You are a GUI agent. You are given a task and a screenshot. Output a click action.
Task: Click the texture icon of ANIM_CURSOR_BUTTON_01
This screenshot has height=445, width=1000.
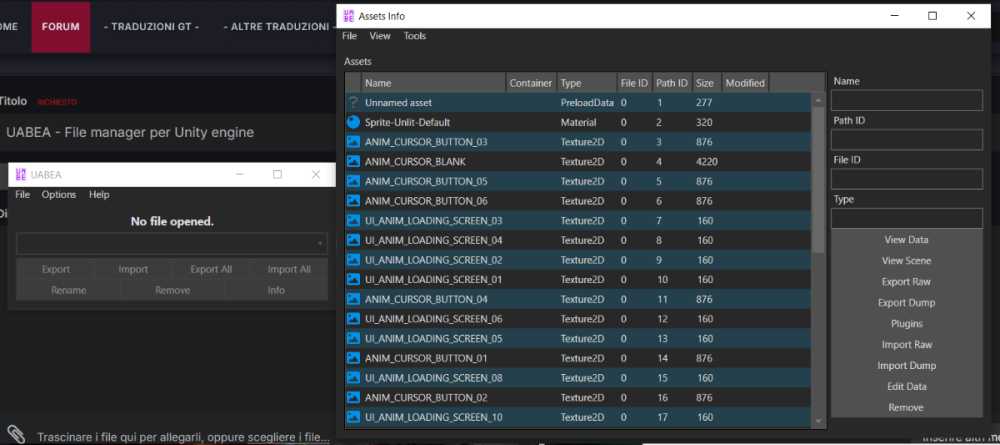coord(353,358)
